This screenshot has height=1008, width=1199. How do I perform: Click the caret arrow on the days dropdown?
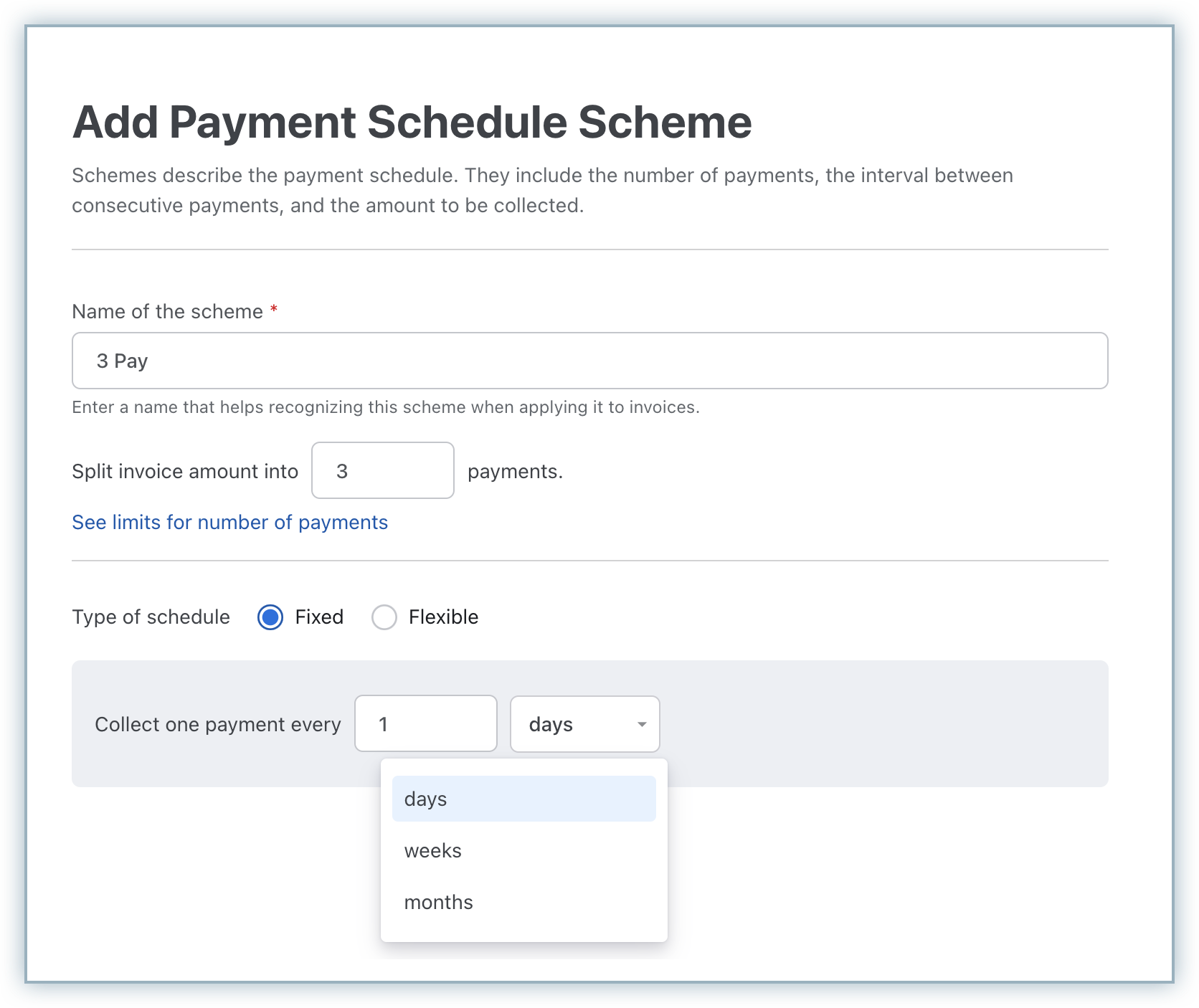tap(642, 725)
